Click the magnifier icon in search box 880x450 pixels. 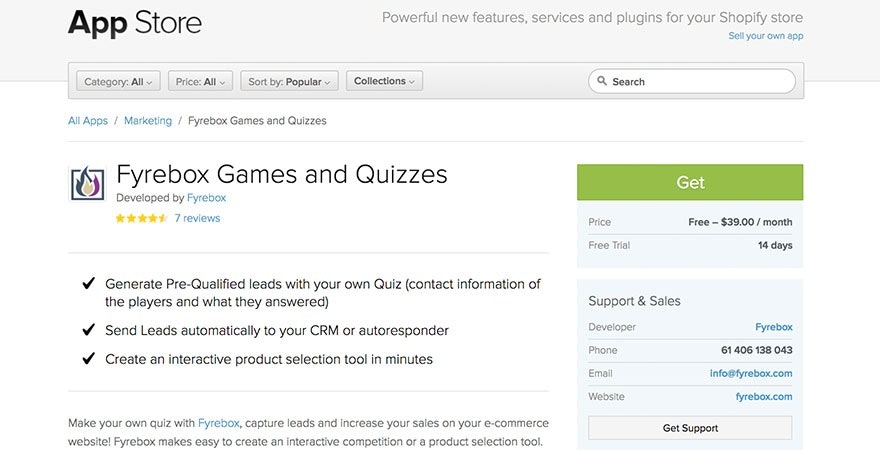click(602, 82)
